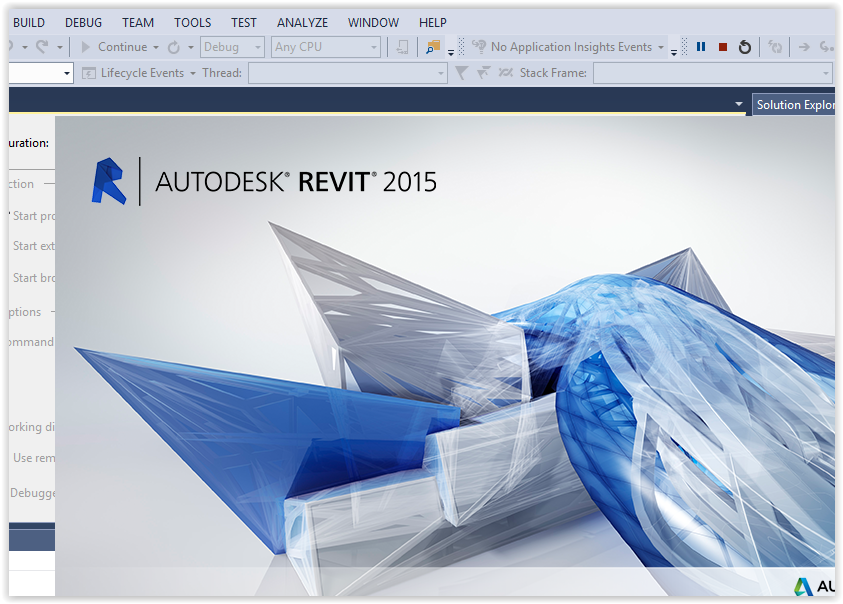
Task: Expand the Redo history dropdown arrow
Action: (60, 47)
